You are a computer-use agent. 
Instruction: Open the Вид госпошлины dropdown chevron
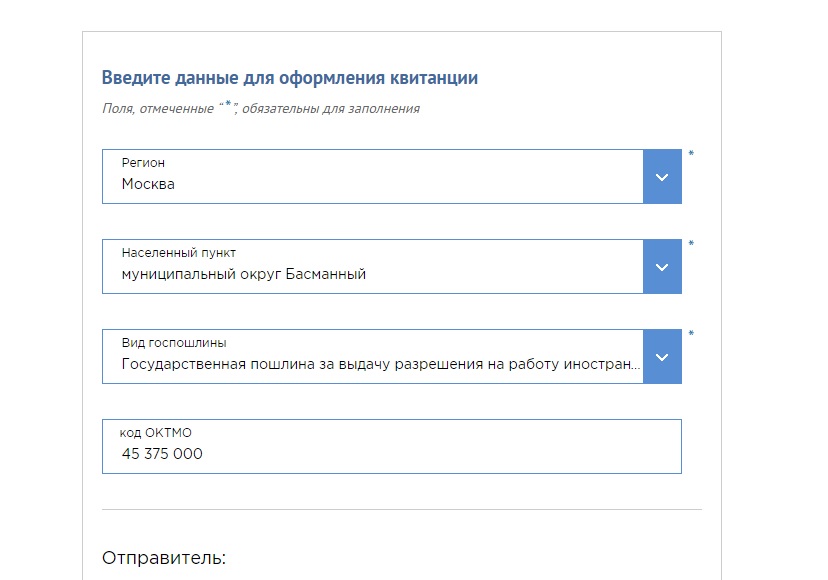pyautogui.click(x=662, y=357)
